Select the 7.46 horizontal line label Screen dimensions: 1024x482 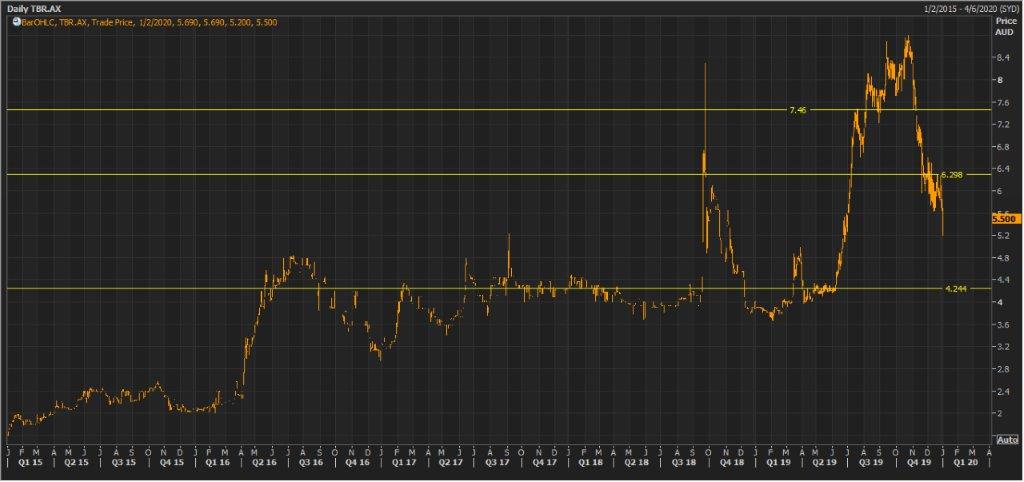pyautogui.click(x=797, y=109)
